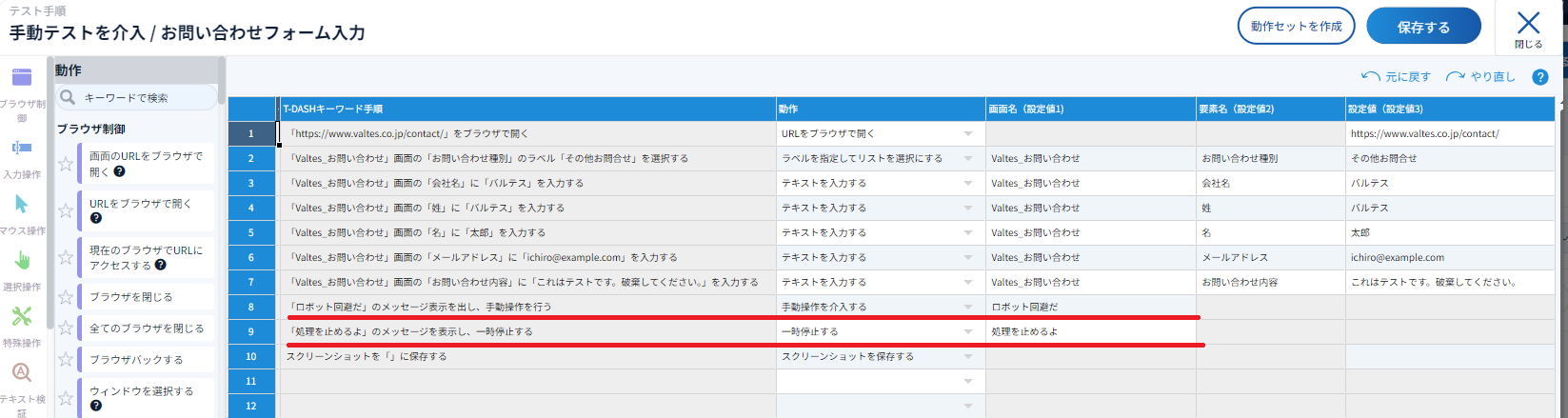
Task: Undo with the 元に戻す button
Action: coord(1397,77)
